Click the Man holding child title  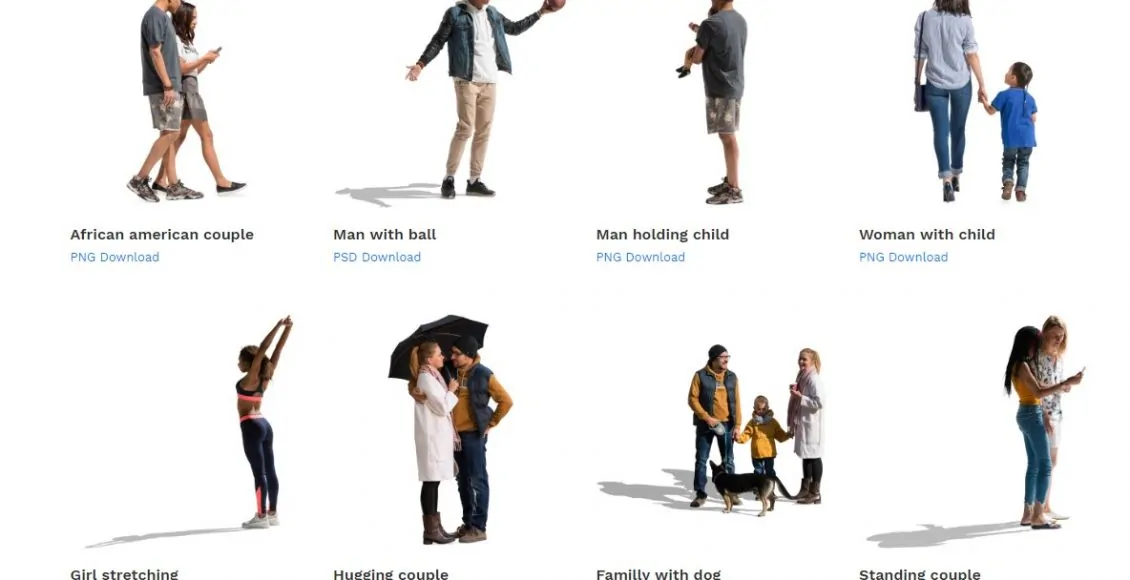click(x=663, y=234)
